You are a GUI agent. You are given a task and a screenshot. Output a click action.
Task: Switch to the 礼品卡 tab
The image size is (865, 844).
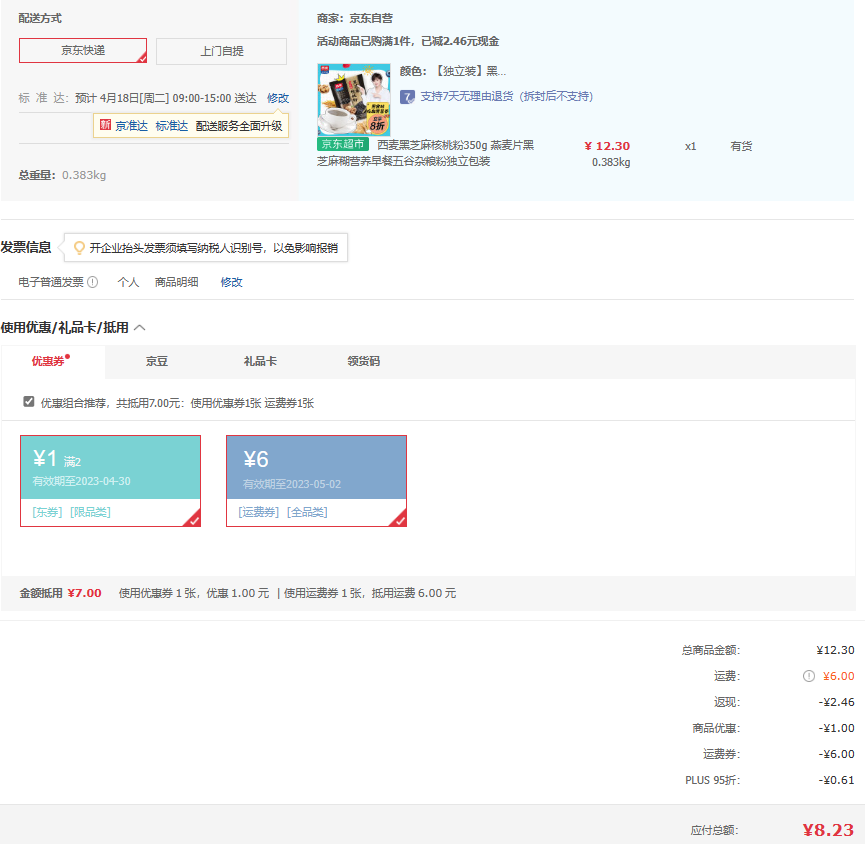260,361
